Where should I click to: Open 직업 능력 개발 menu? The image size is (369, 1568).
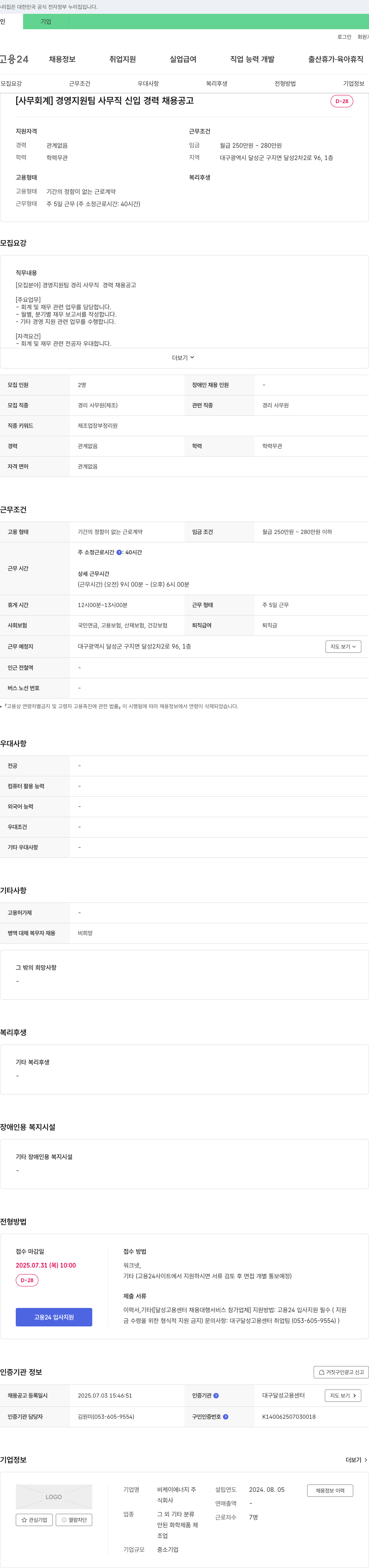(x=252, y=59)
